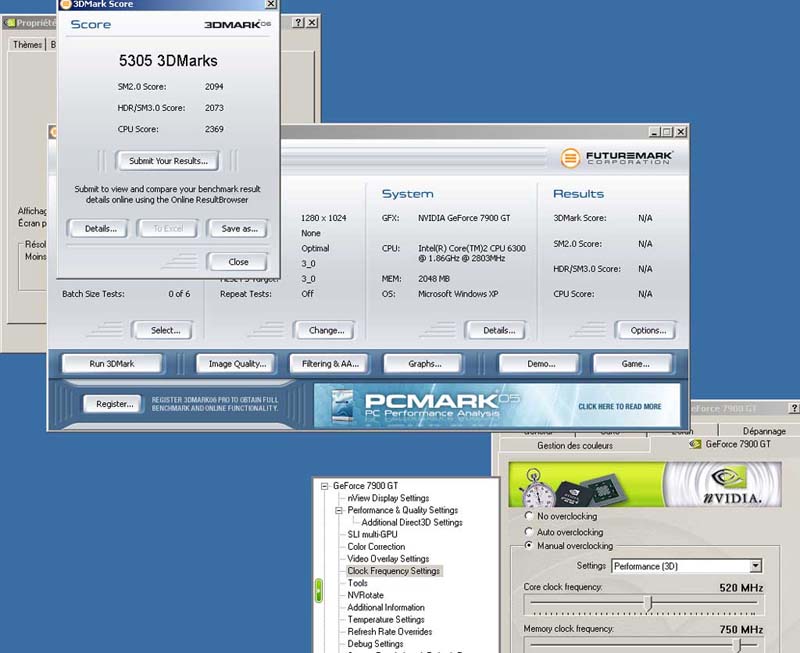Open Filtering & AA options
The image size is (800, 653).
pos(330,364)
